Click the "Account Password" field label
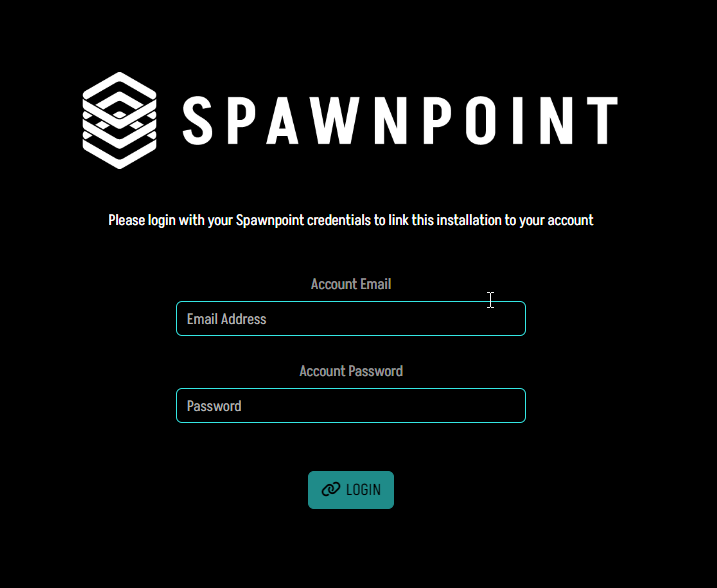 [350, 371]
